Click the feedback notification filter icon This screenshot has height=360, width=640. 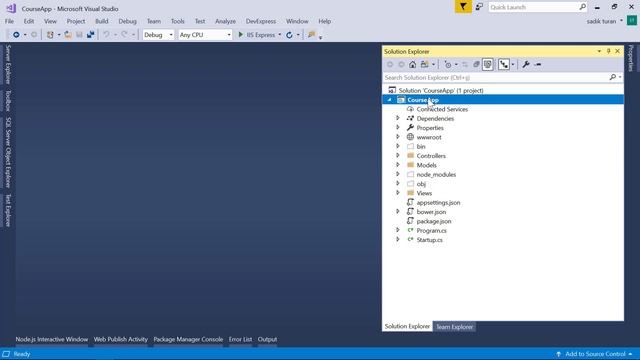[x=463, y=7]
